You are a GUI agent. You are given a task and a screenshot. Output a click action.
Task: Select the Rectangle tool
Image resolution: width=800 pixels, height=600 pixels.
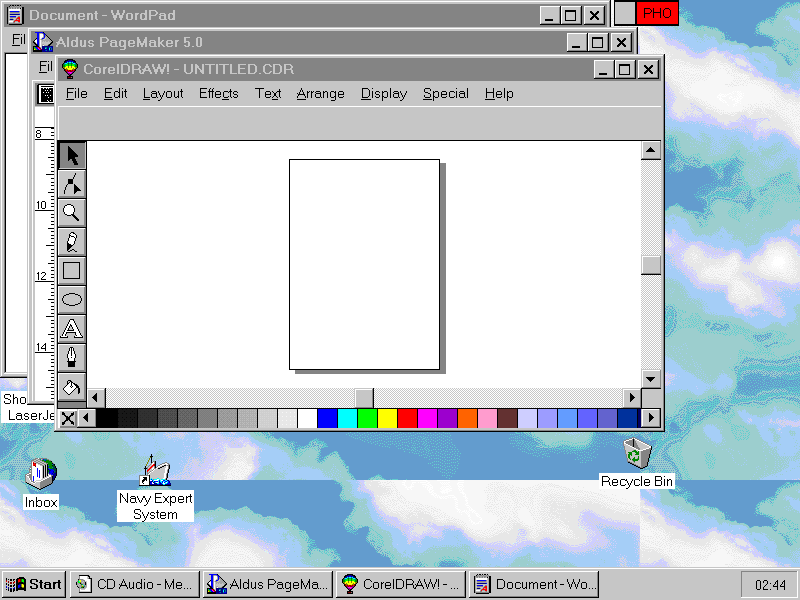[71, 270]
